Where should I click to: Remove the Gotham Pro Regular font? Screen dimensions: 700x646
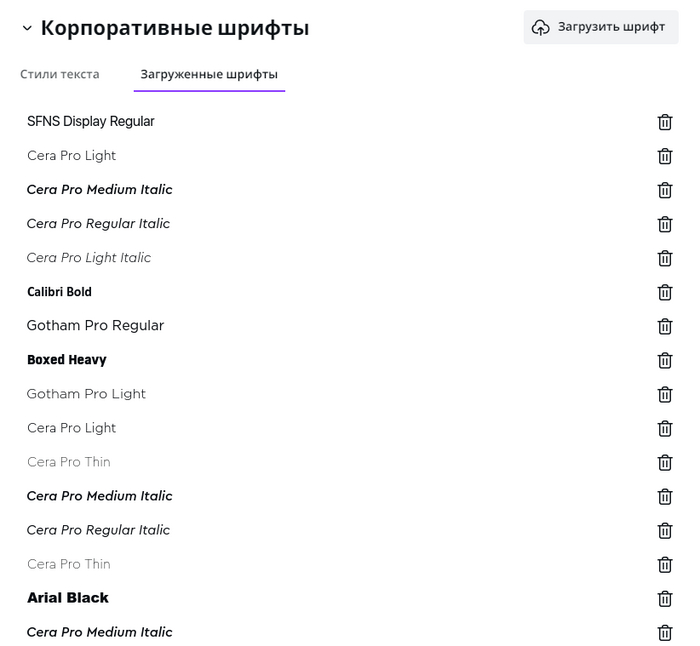tap(665, 326)
